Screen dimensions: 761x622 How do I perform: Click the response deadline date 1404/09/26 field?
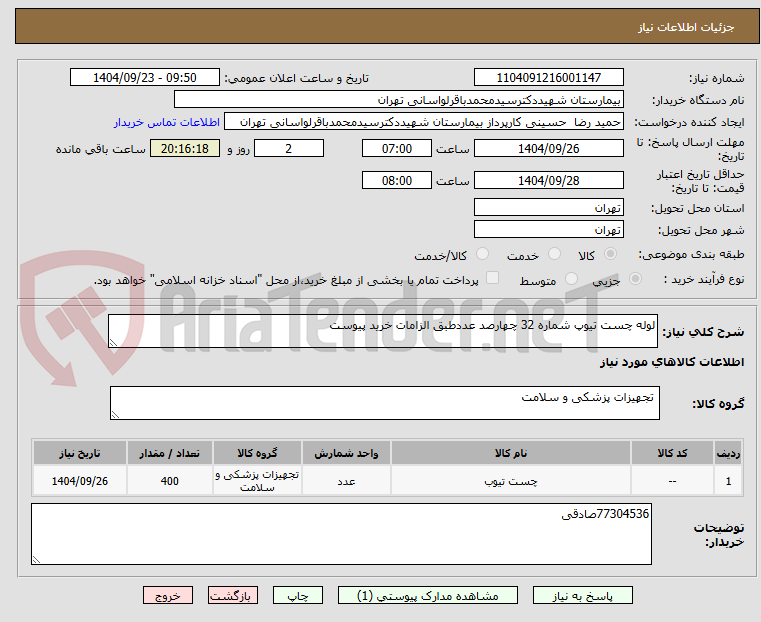pyautogui.click(x=548, y=148)
